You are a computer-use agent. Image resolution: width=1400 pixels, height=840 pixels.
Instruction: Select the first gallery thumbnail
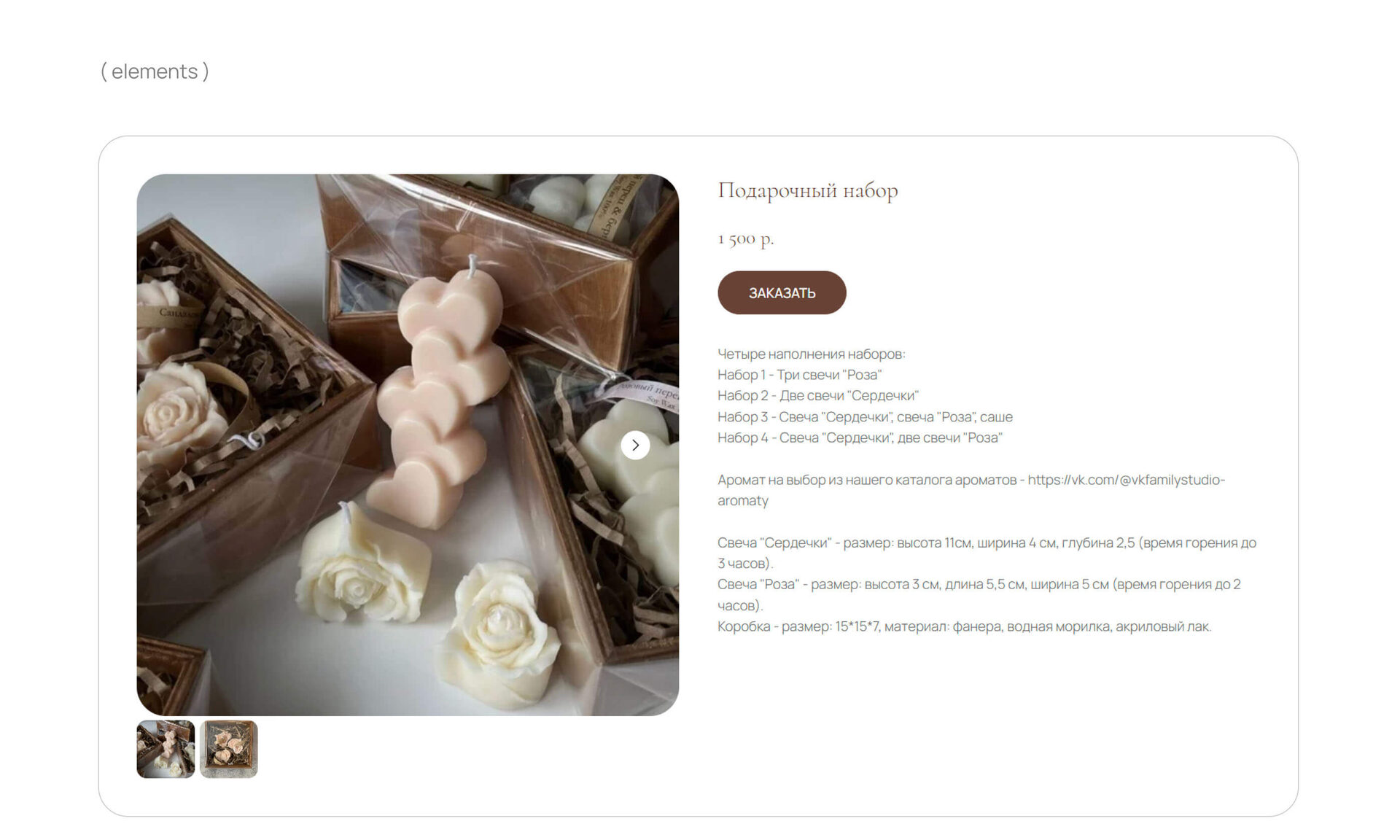166,749
